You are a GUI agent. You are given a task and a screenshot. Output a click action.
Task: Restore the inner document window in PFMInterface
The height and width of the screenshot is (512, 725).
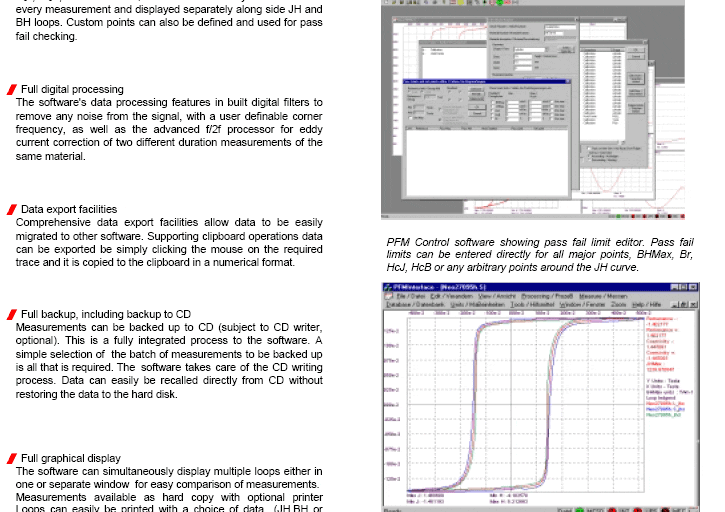684,305
